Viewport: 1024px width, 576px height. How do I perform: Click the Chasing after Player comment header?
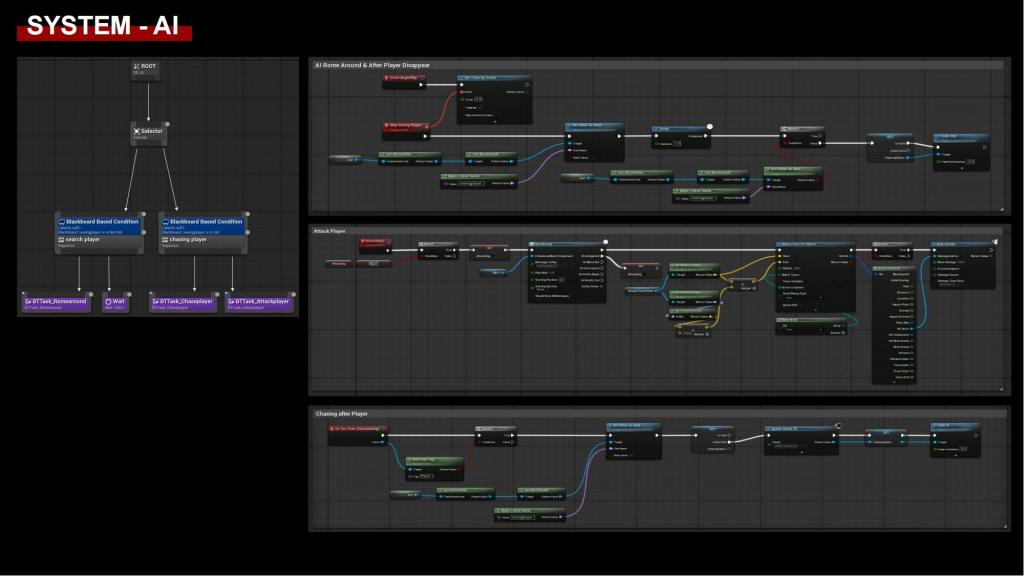[342, 413]
